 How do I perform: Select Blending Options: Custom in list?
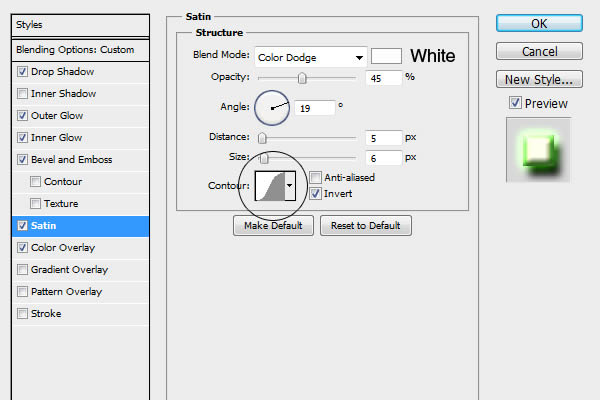(x=75, y=49)
